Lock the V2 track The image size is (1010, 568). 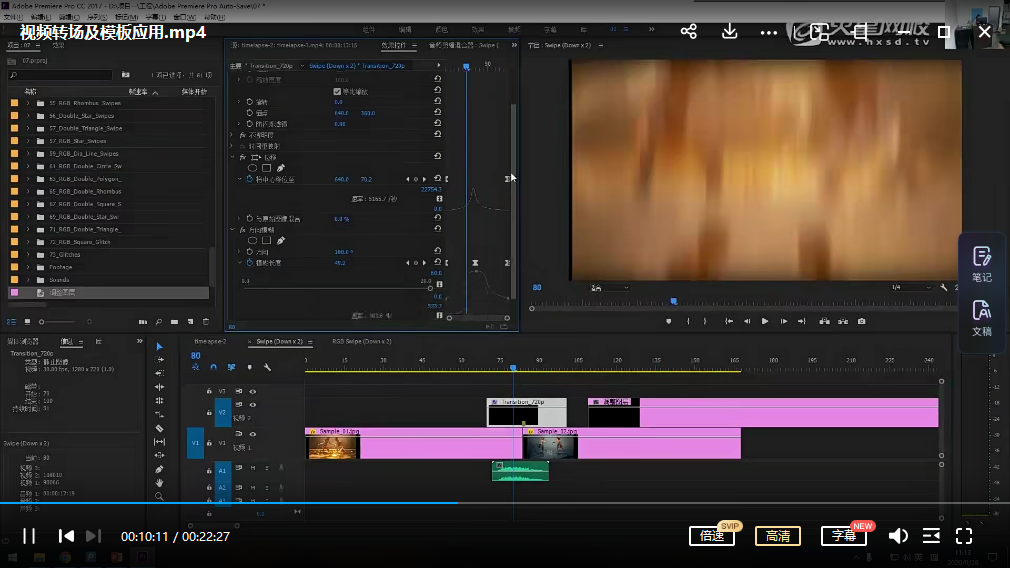click(209, 412)
